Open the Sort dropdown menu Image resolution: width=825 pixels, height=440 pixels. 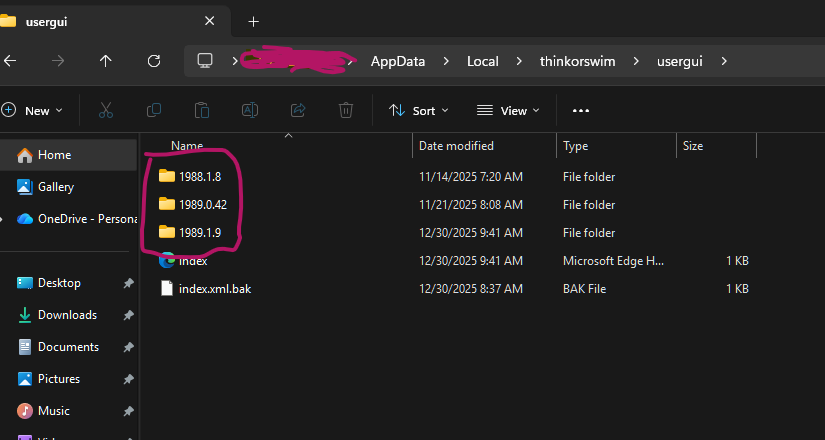418,110
